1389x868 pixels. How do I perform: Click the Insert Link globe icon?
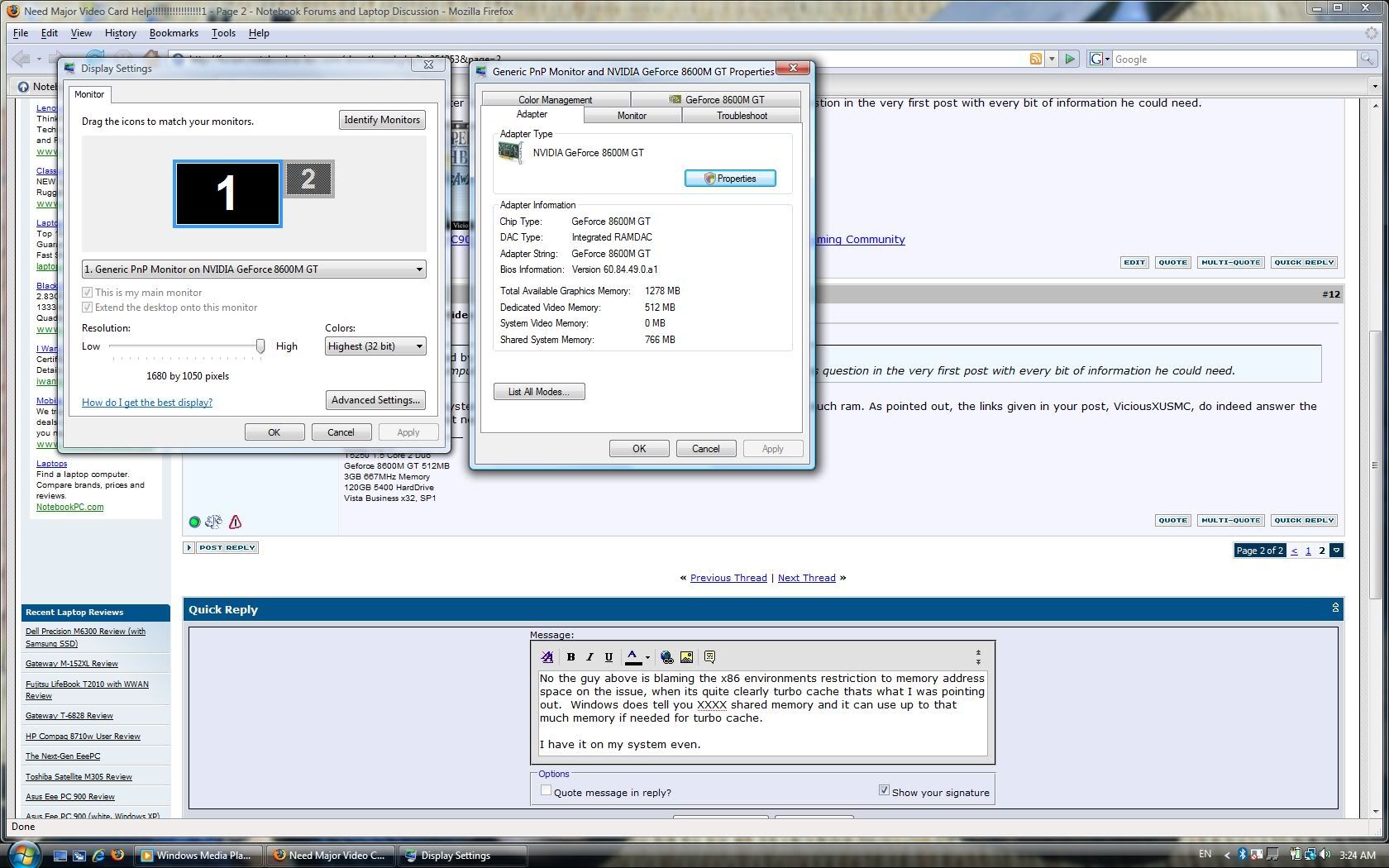pyautogui.click(x=666, y=657)
